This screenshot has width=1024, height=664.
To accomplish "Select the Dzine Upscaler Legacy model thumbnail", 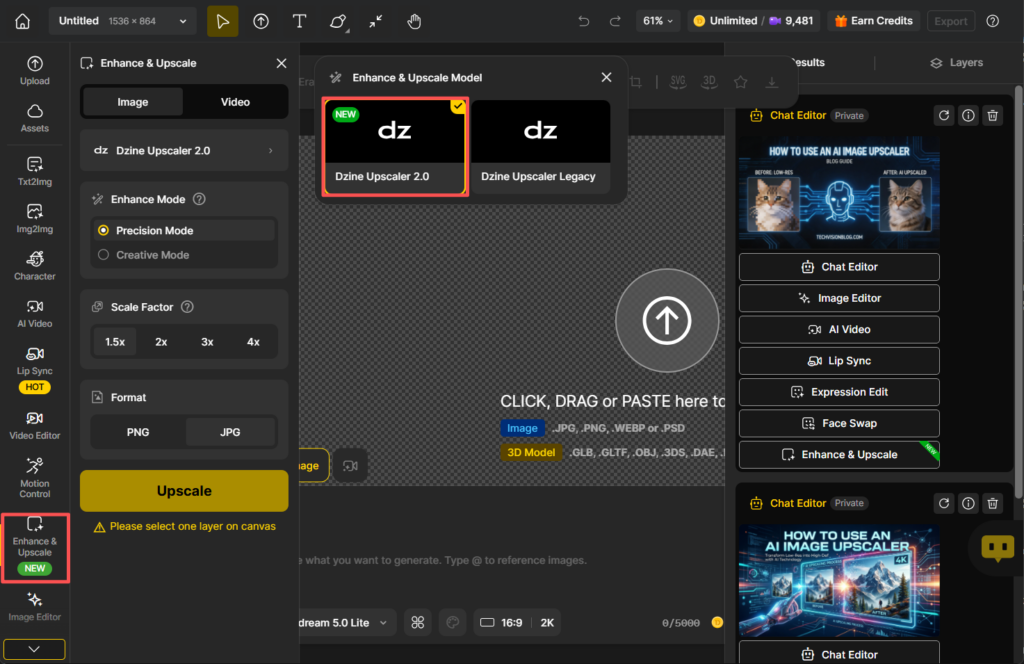I will (x=540, y=145).
